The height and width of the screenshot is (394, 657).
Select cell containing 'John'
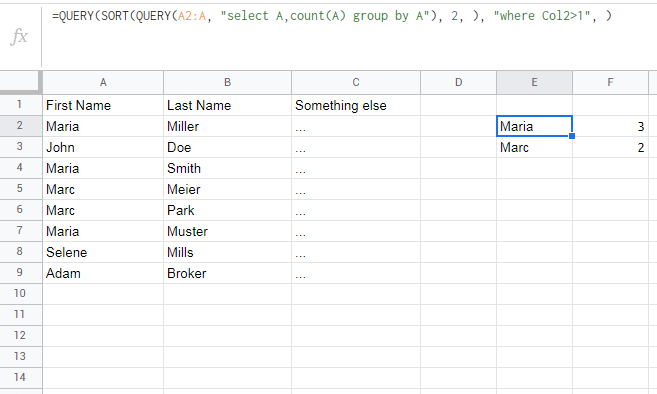point(103,147)
